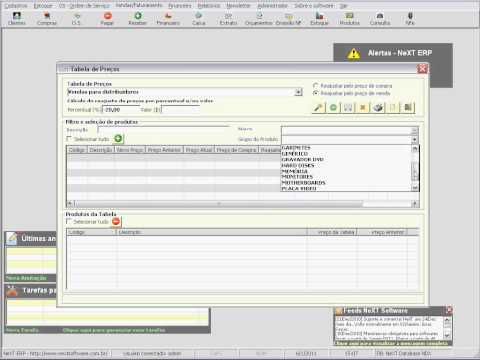Click the group list scroll down arrow

[415, 188]
